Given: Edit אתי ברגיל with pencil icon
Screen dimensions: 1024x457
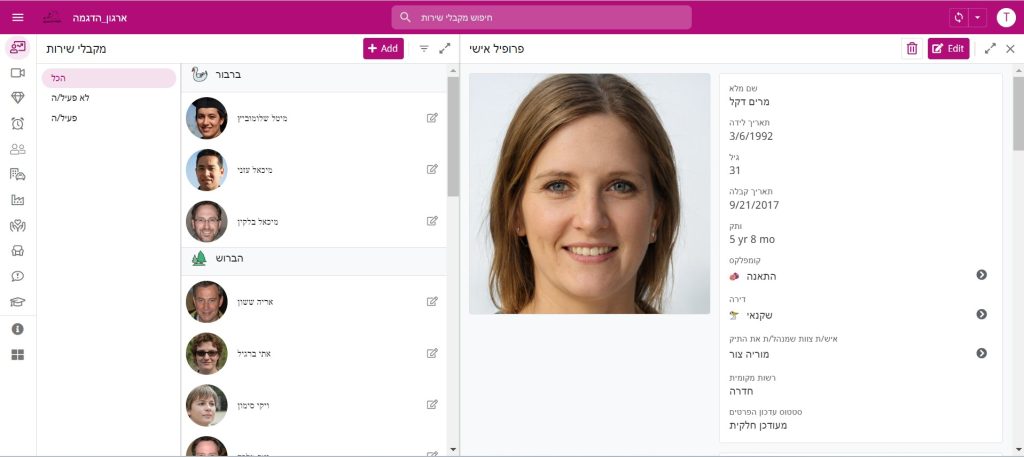Looking at the screenshot, I should pos(432,353).
